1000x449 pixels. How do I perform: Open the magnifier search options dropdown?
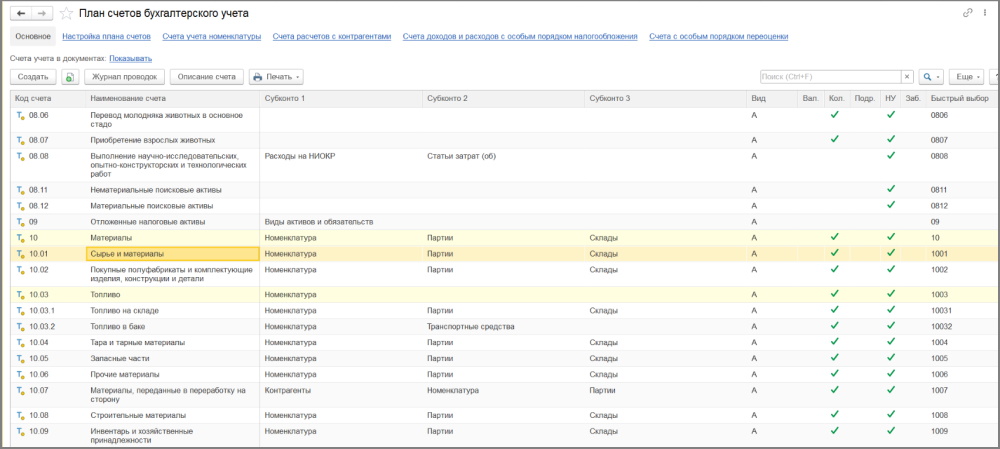coord(931,77)
